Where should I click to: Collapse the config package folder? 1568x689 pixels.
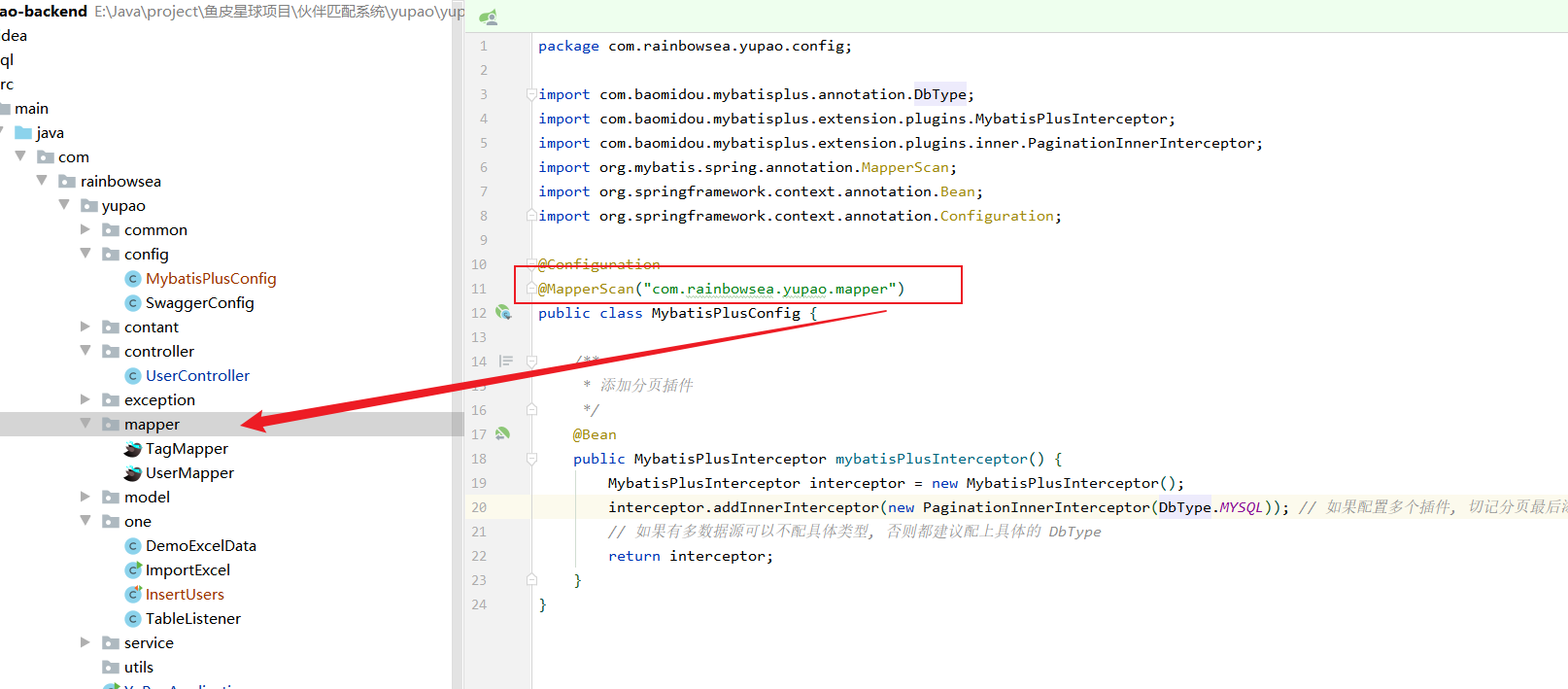click(85, 254)
